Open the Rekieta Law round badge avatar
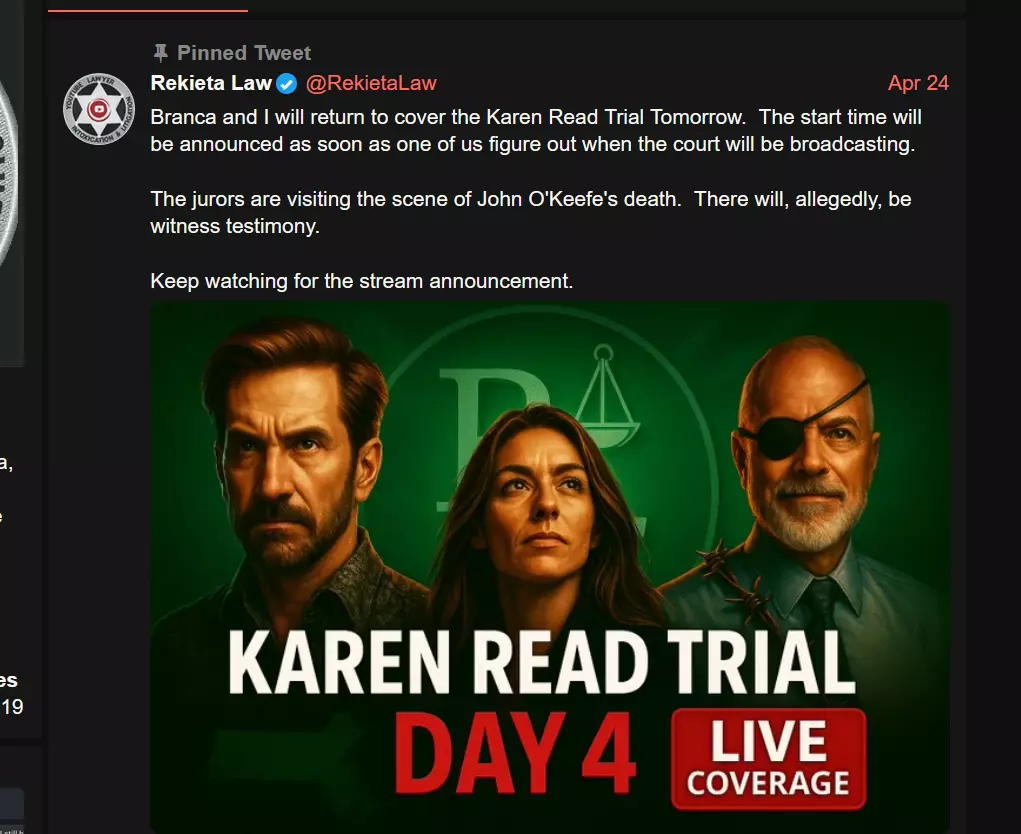The width and height of the screenshot is (1021, 834). pyautogui.click(x=98, y=109)
